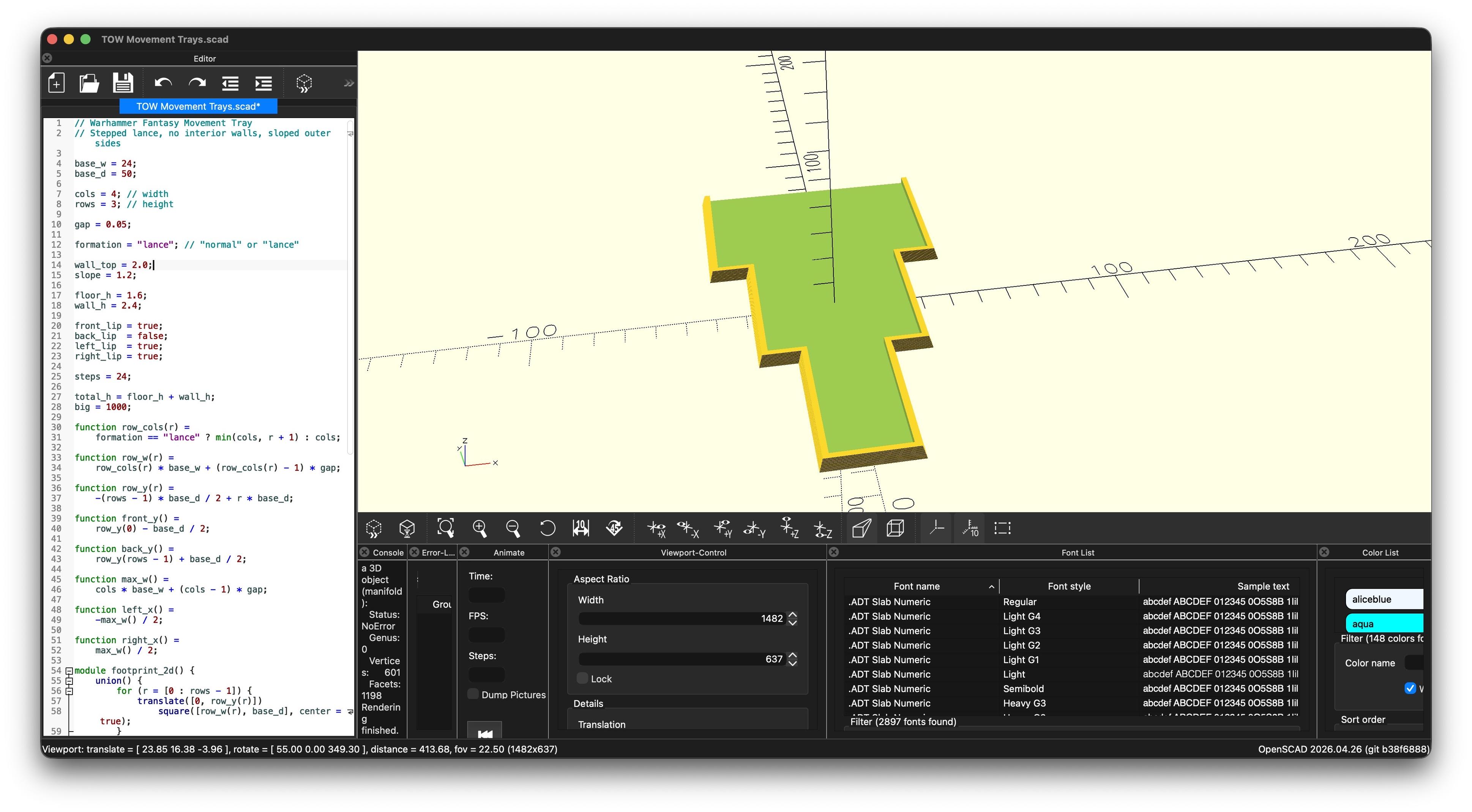Check the Lock aspect ratio checkbox
1472x812 pixels.
click(x=582, y=678)
